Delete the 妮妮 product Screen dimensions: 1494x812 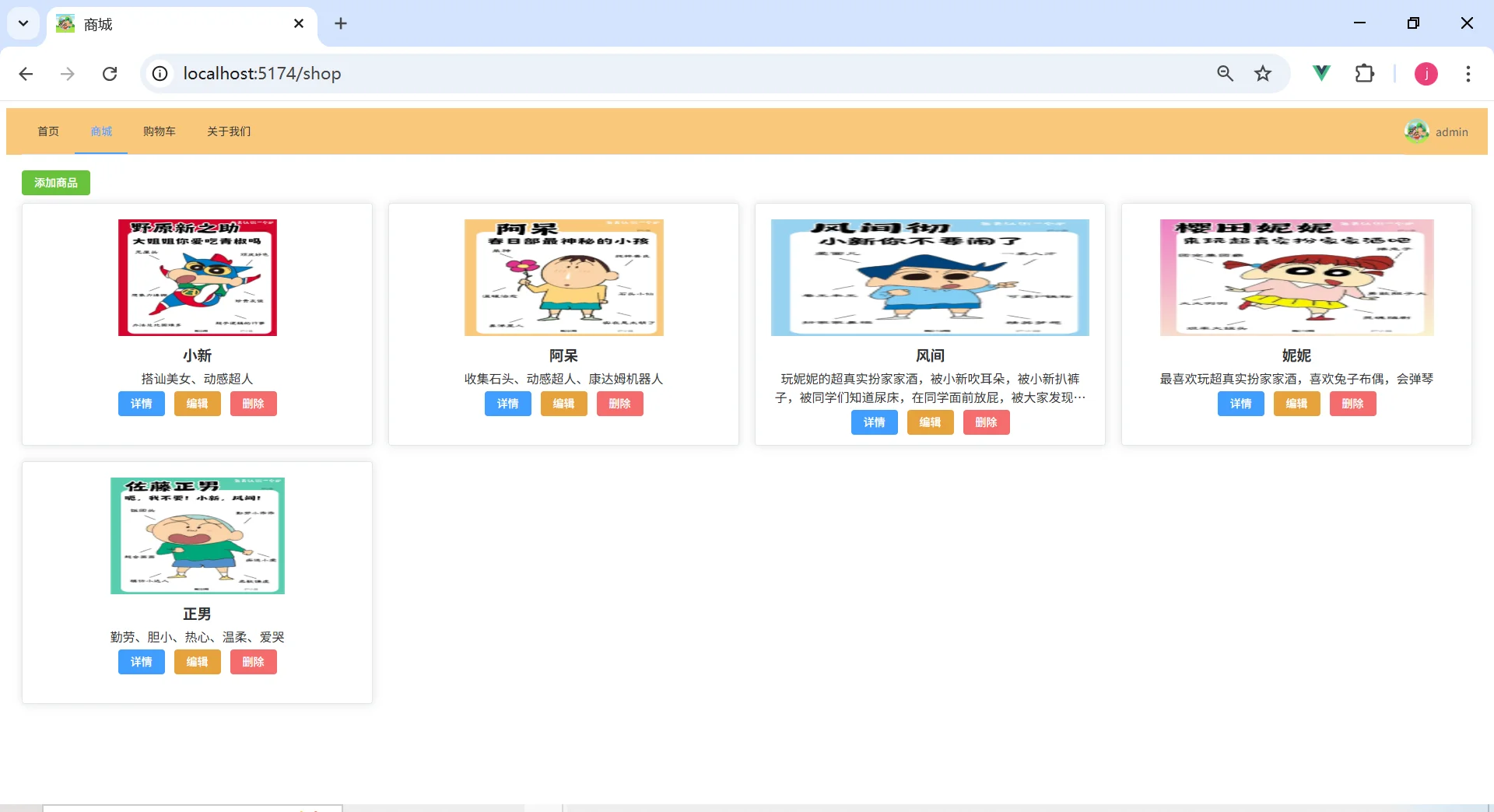pos(1353,404)
